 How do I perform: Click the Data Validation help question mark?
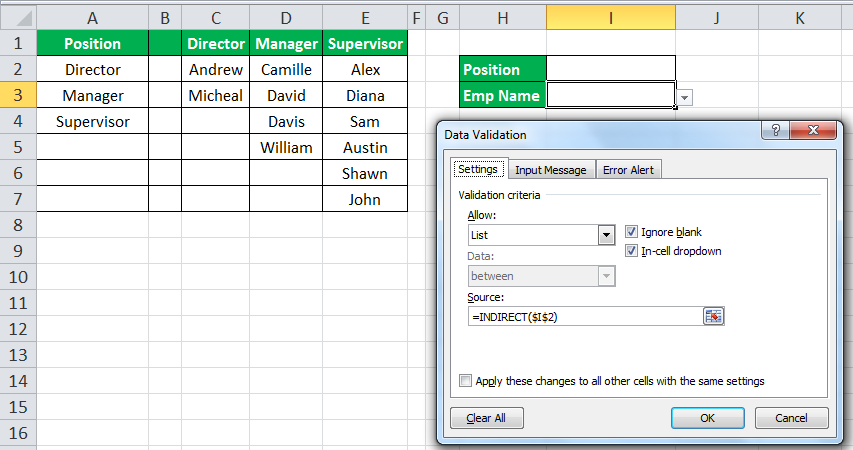coord(775,130)
